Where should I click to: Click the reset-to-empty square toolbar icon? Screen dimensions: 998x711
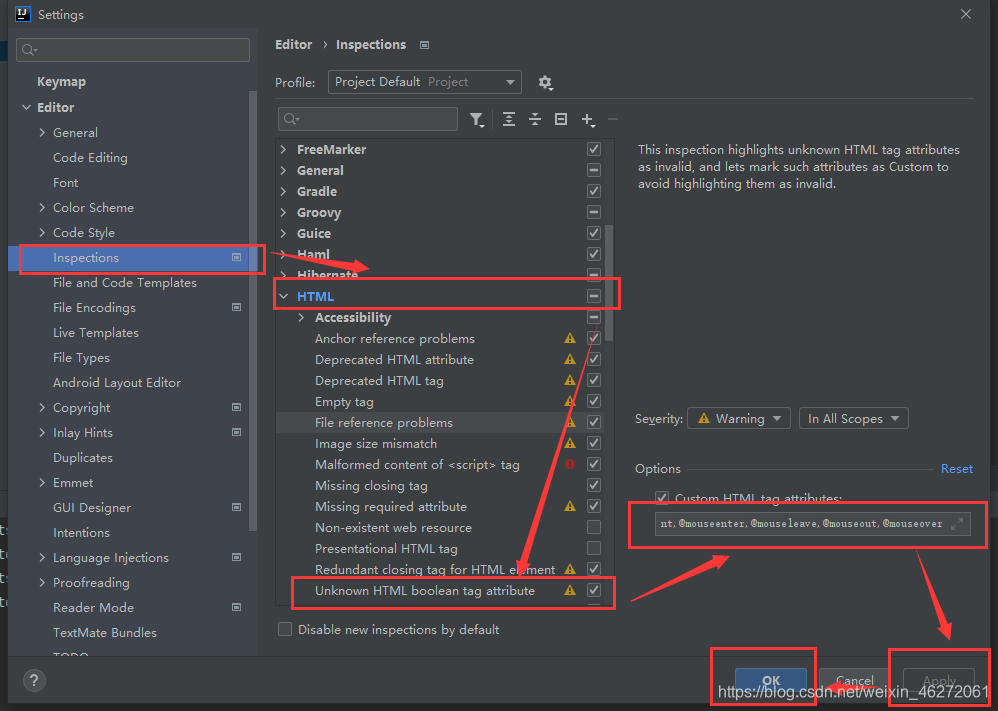561,119
